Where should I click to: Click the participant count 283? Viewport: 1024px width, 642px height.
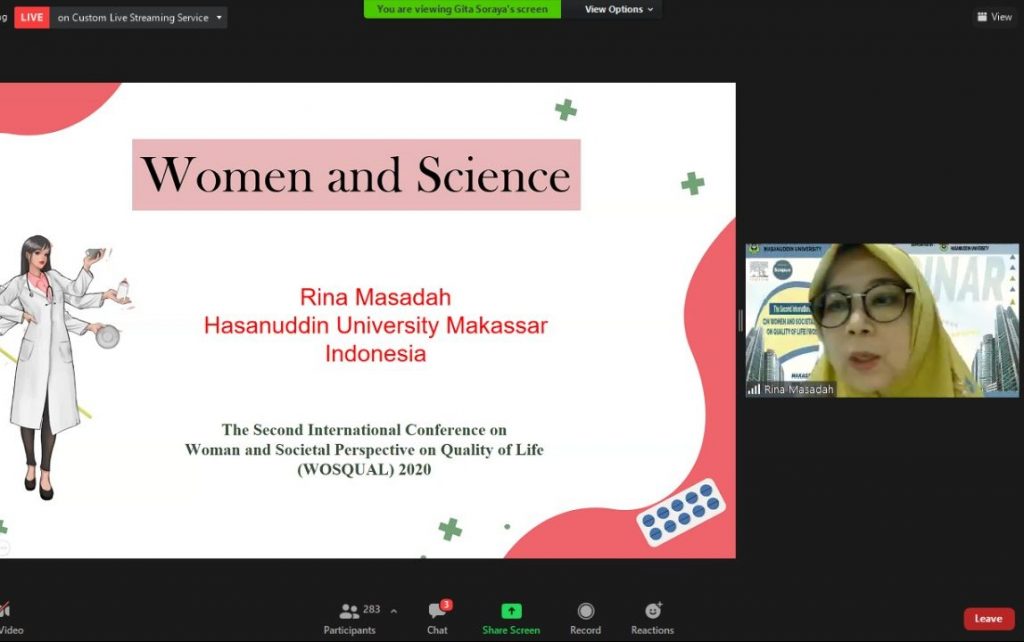pos(371,610)
